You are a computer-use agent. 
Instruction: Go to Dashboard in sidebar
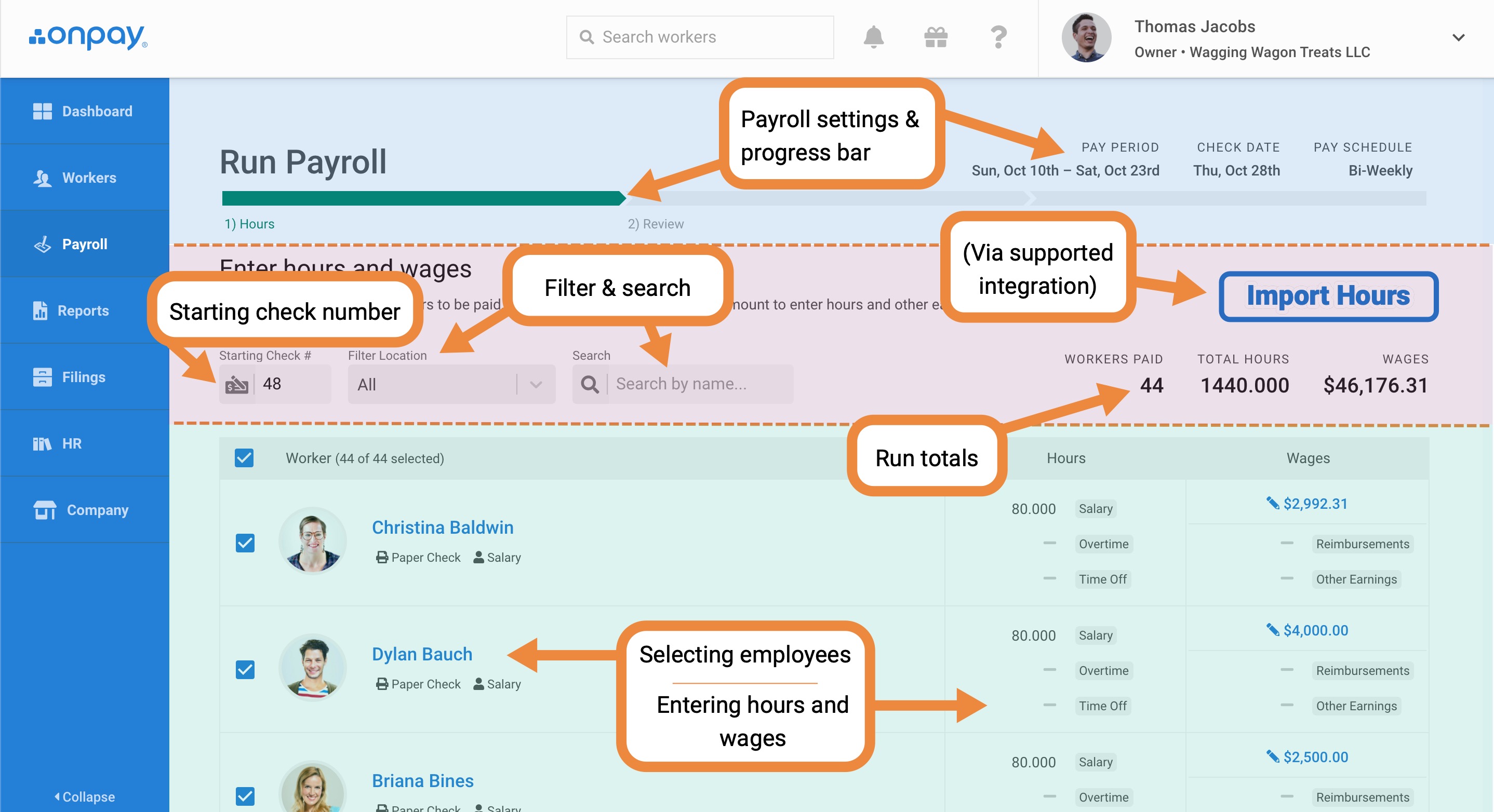85,111
